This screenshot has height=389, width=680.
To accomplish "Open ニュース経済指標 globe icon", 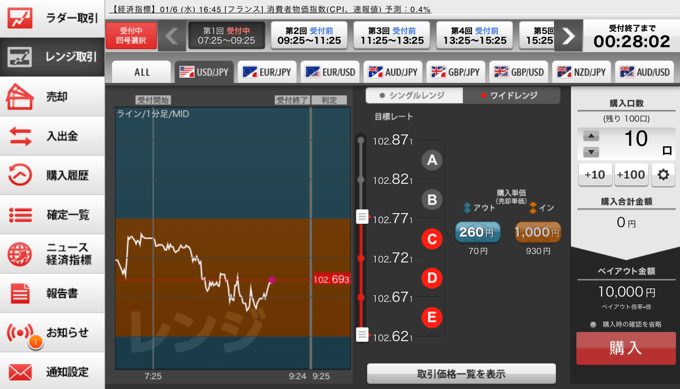I will [x=20, y=254].
